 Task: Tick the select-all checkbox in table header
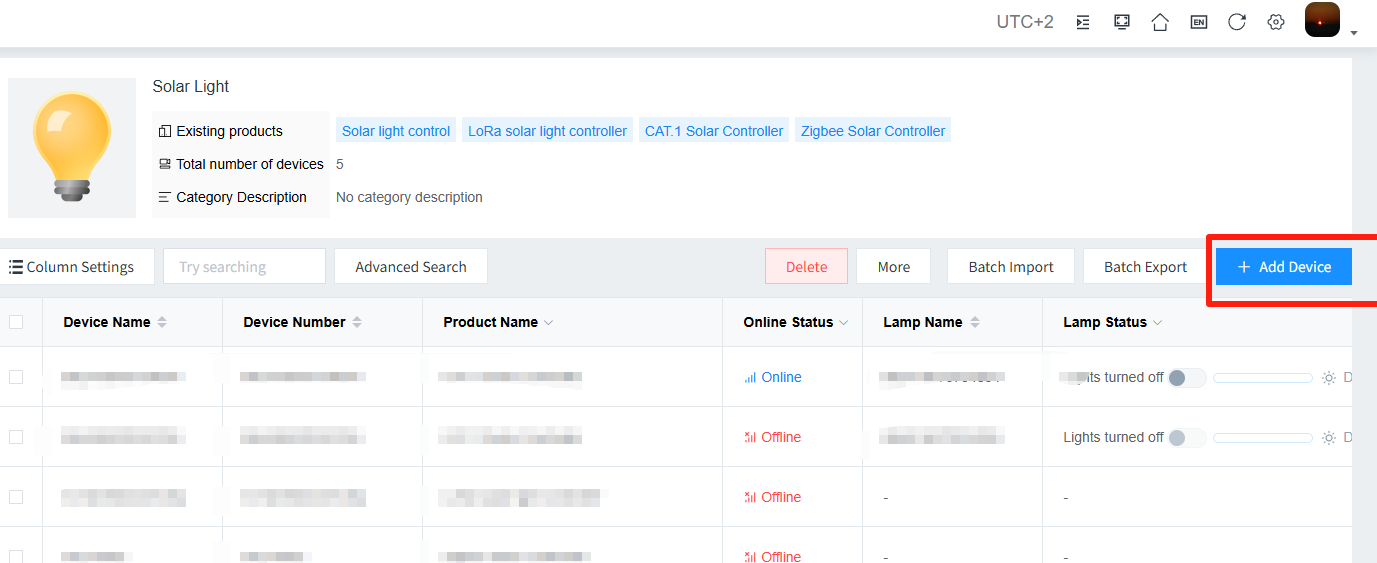coord(16,322)
